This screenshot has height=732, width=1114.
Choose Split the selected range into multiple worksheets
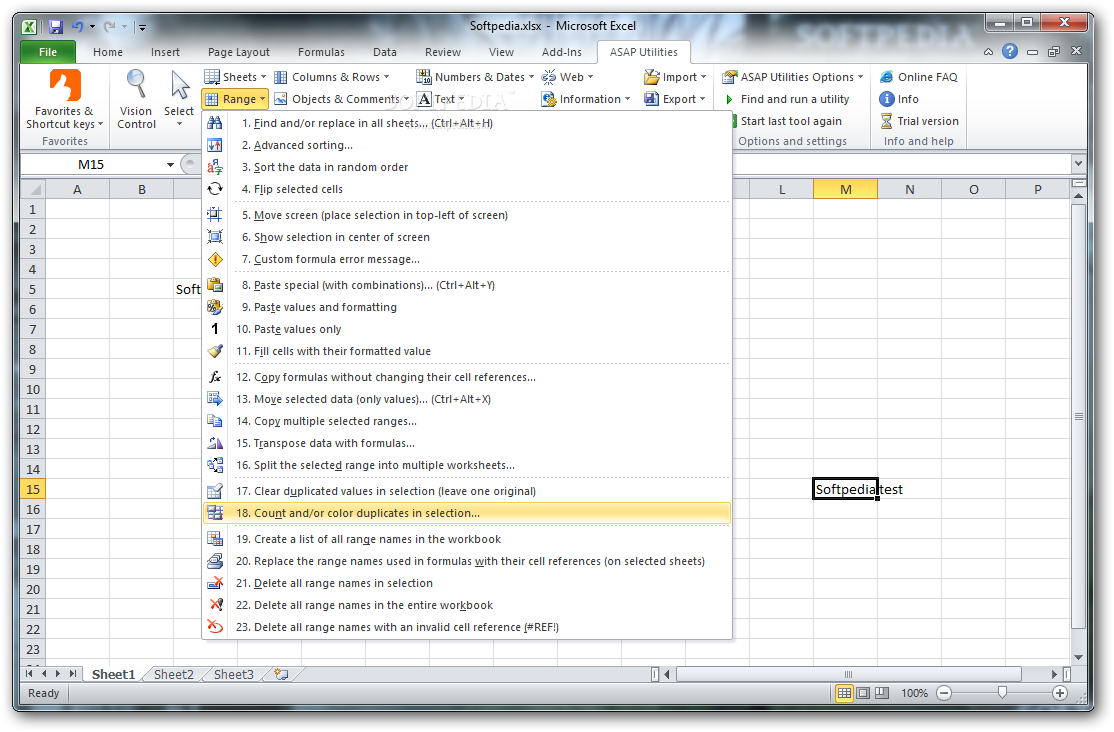coord(467,465)
